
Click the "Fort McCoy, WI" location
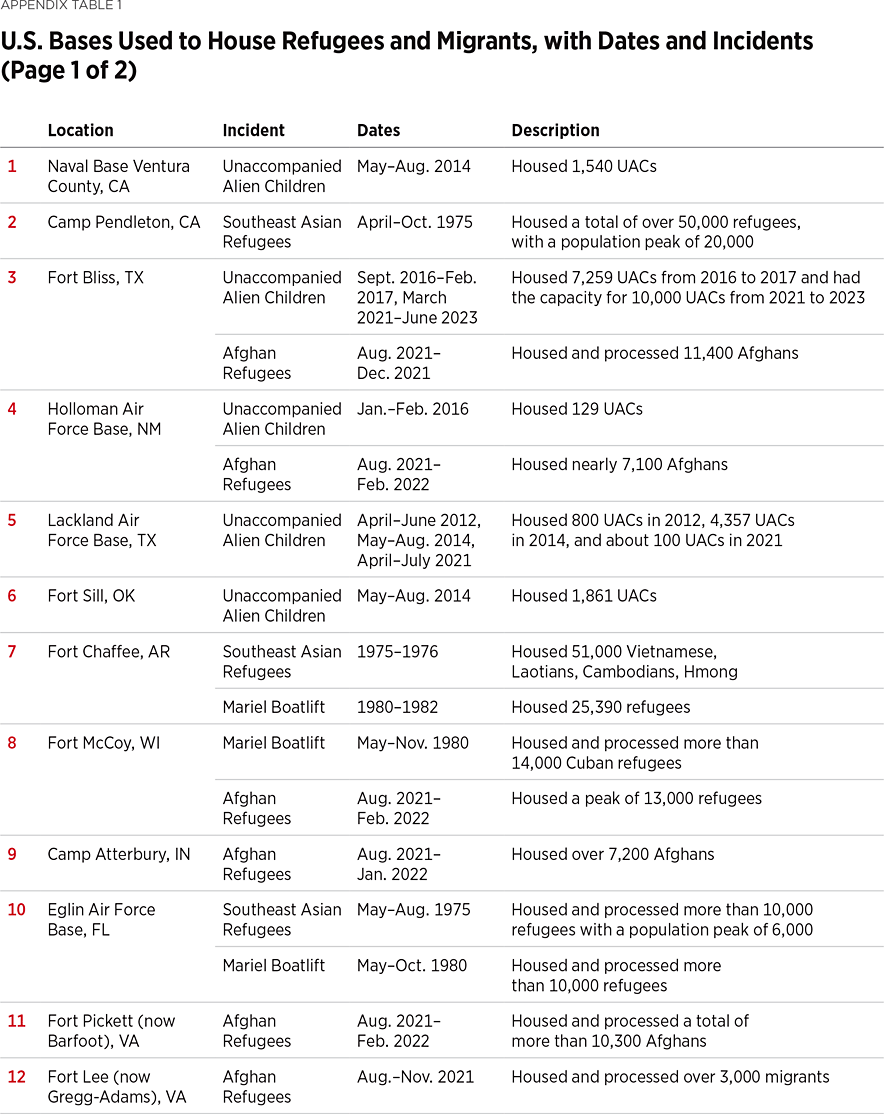[x=103, y=743]
